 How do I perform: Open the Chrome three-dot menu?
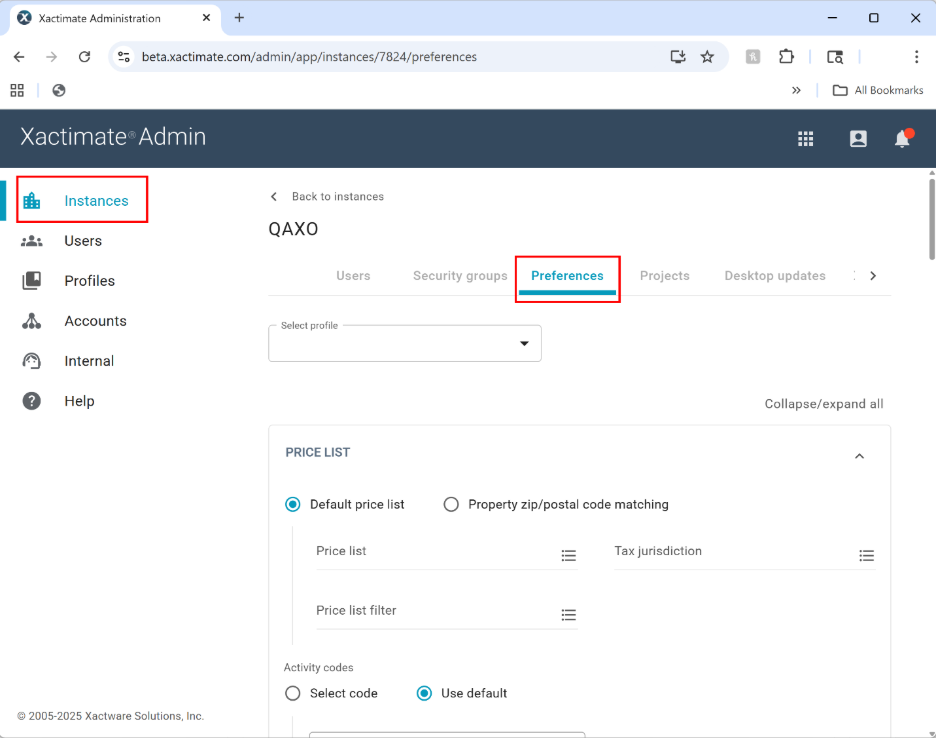pyautogui.click(x=916, y=57)
